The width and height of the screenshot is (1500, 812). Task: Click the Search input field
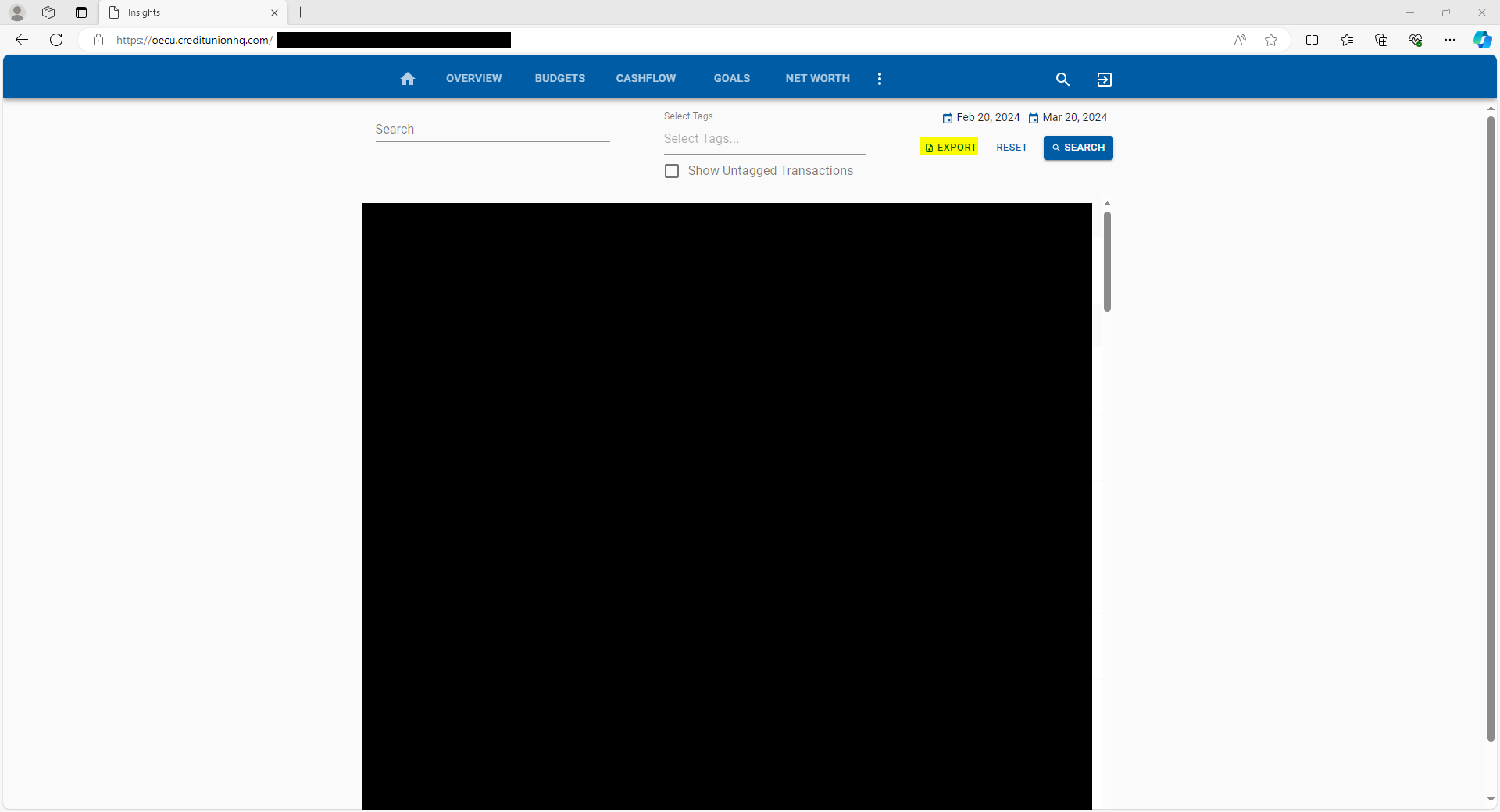pos(491,130)
